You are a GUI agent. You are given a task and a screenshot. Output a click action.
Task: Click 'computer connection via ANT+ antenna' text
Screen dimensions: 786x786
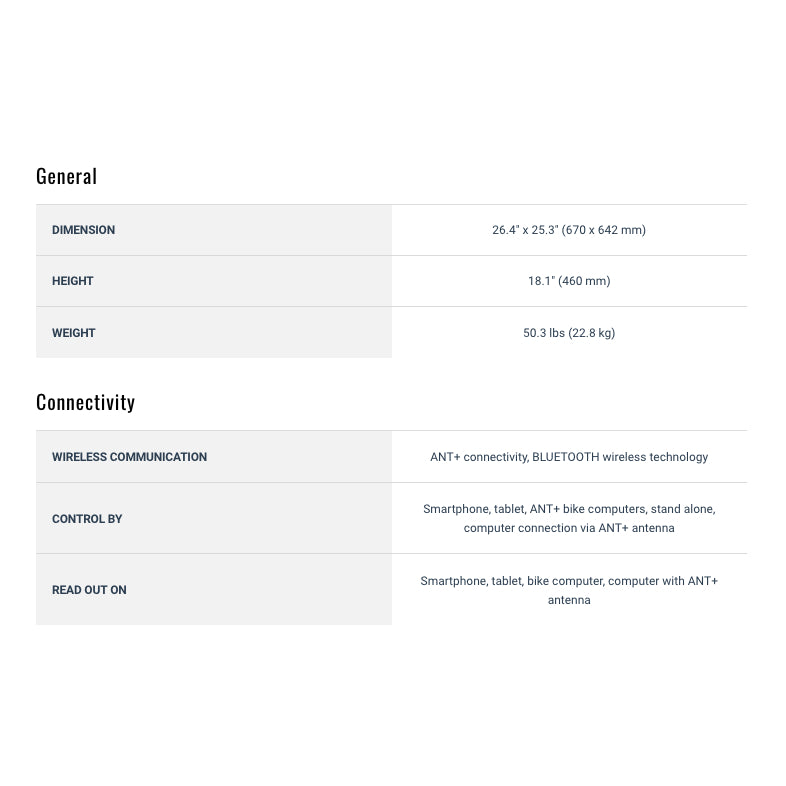click(569, 528)
